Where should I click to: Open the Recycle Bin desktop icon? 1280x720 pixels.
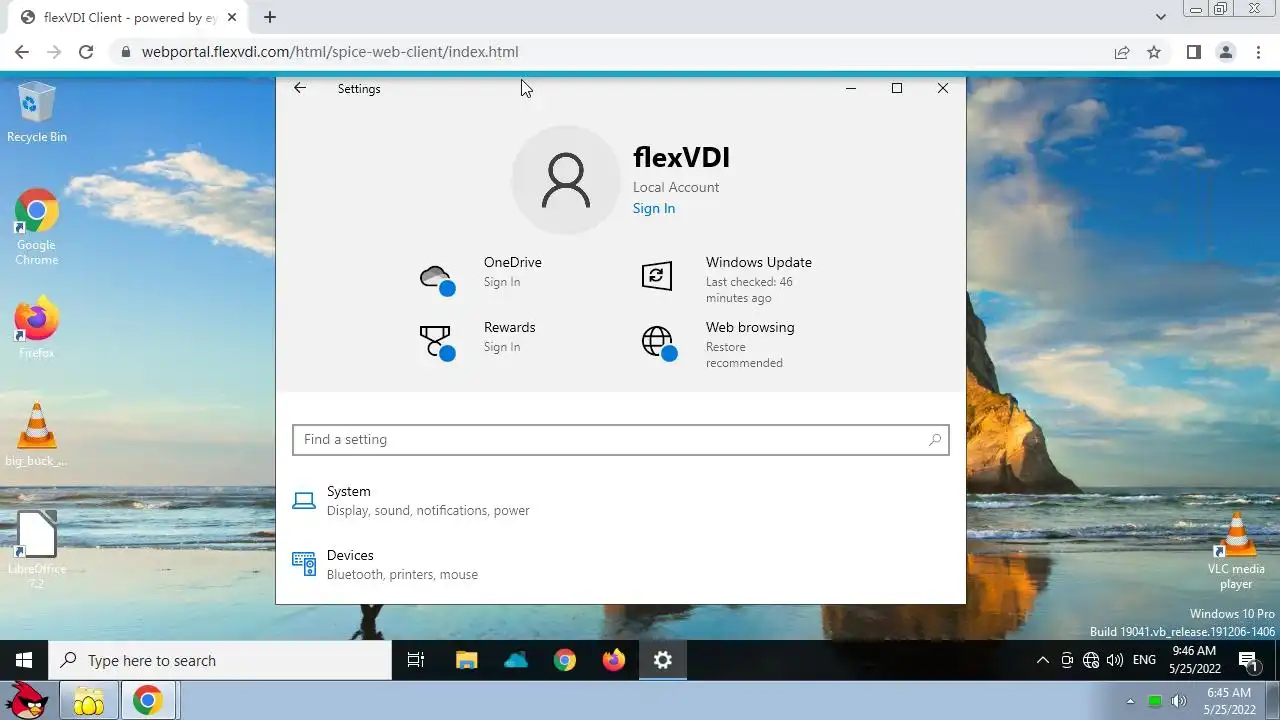37,112
